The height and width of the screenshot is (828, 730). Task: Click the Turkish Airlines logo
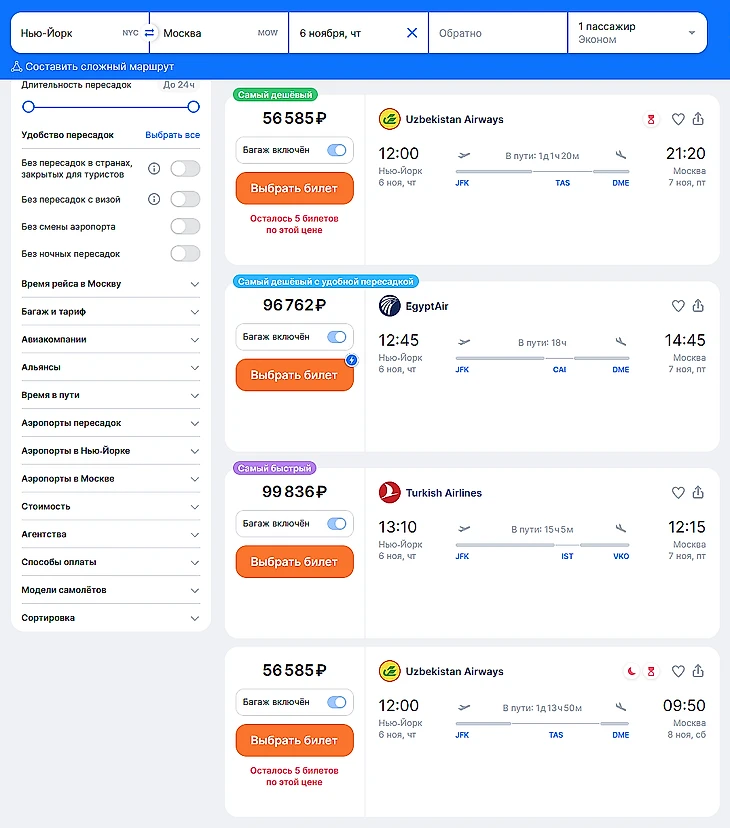389,493
